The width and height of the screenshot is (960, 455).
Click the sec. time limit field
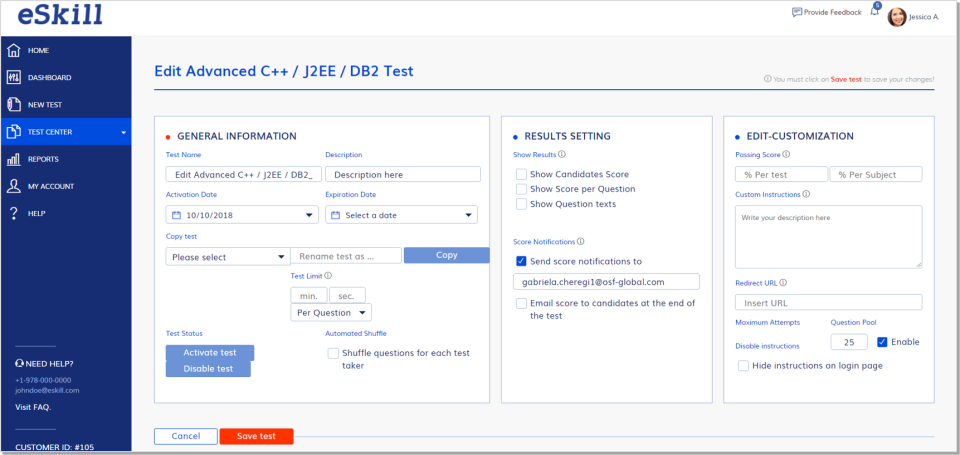coord(347,296)
